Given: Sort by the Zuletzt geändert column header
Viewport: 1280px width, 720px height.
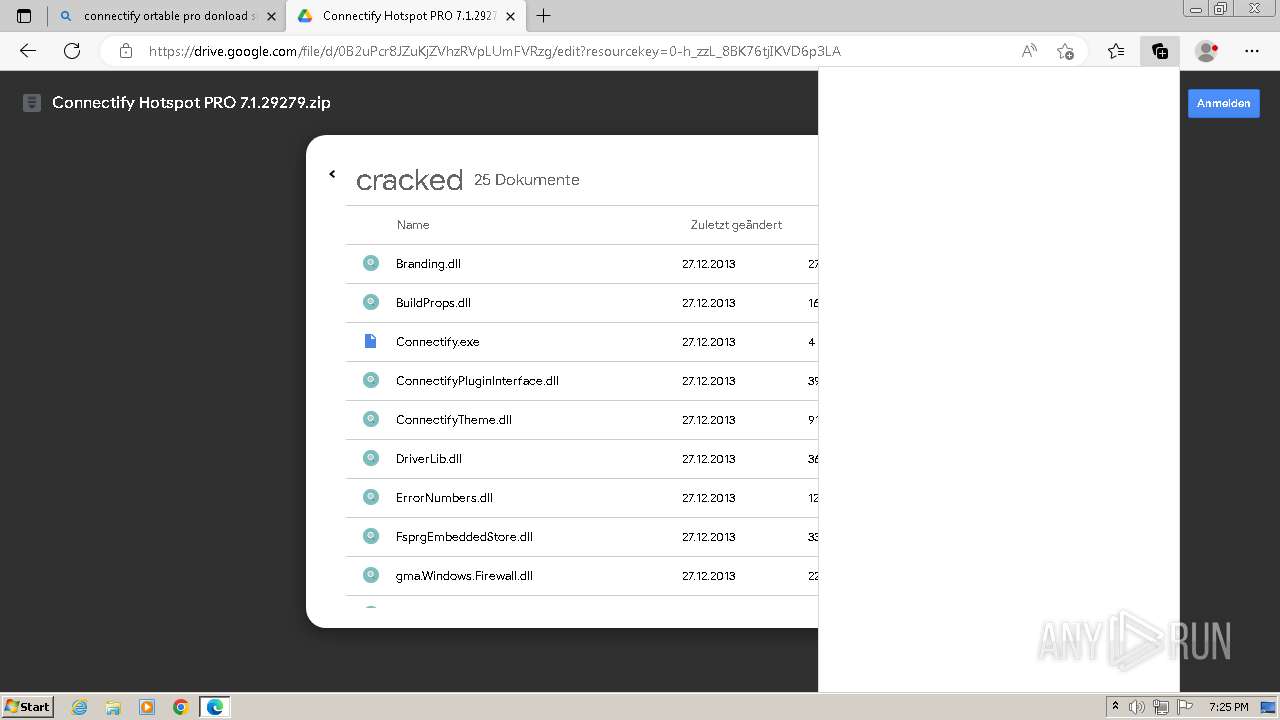Looking at the screenshot, I should pos(736,225).
